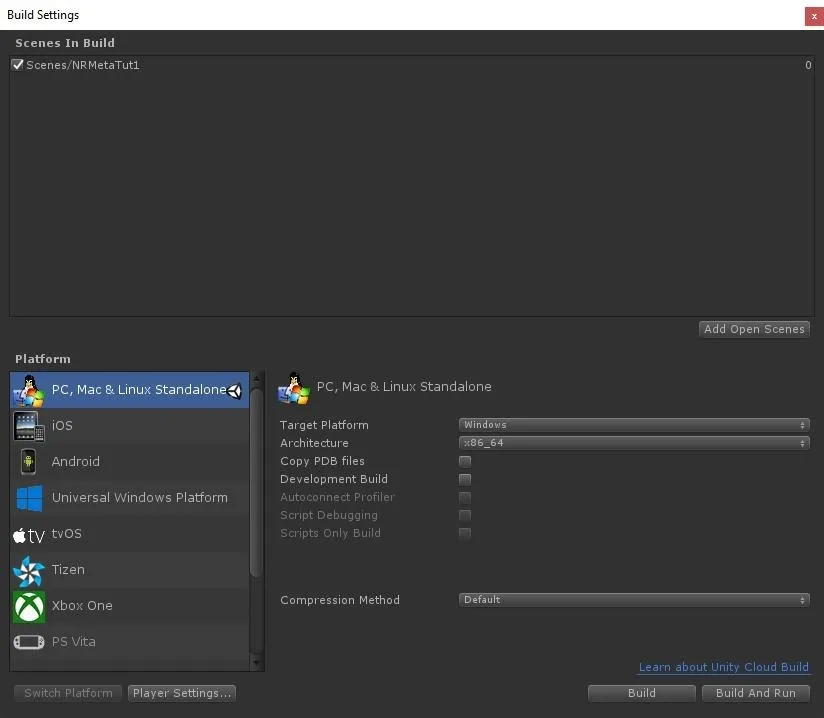Viewport: 824px width, 718px height.
Task: Select the Universal Windows Platform row
Action: coord(129,498)
